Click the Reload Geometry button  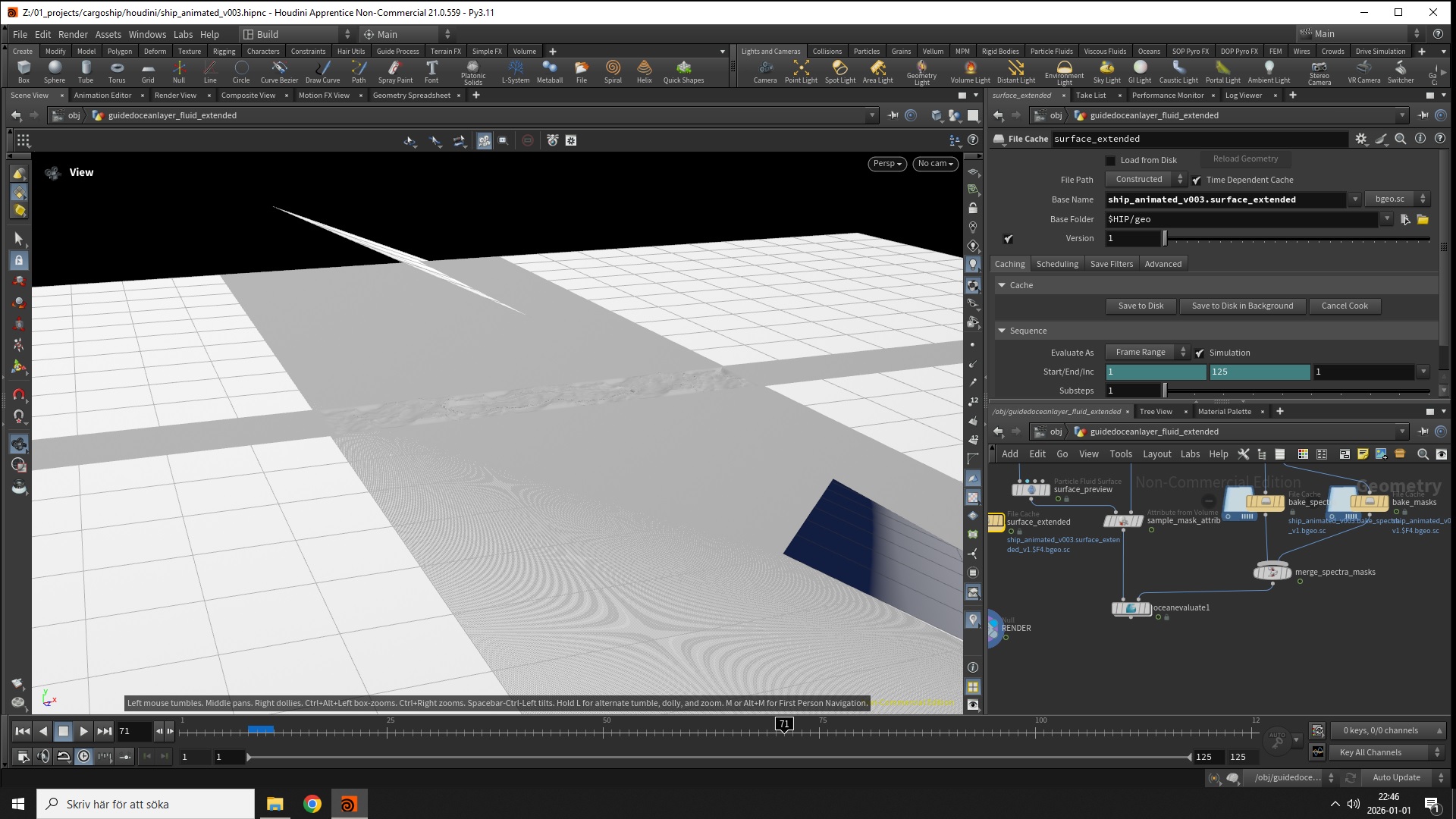[1245, 159]
